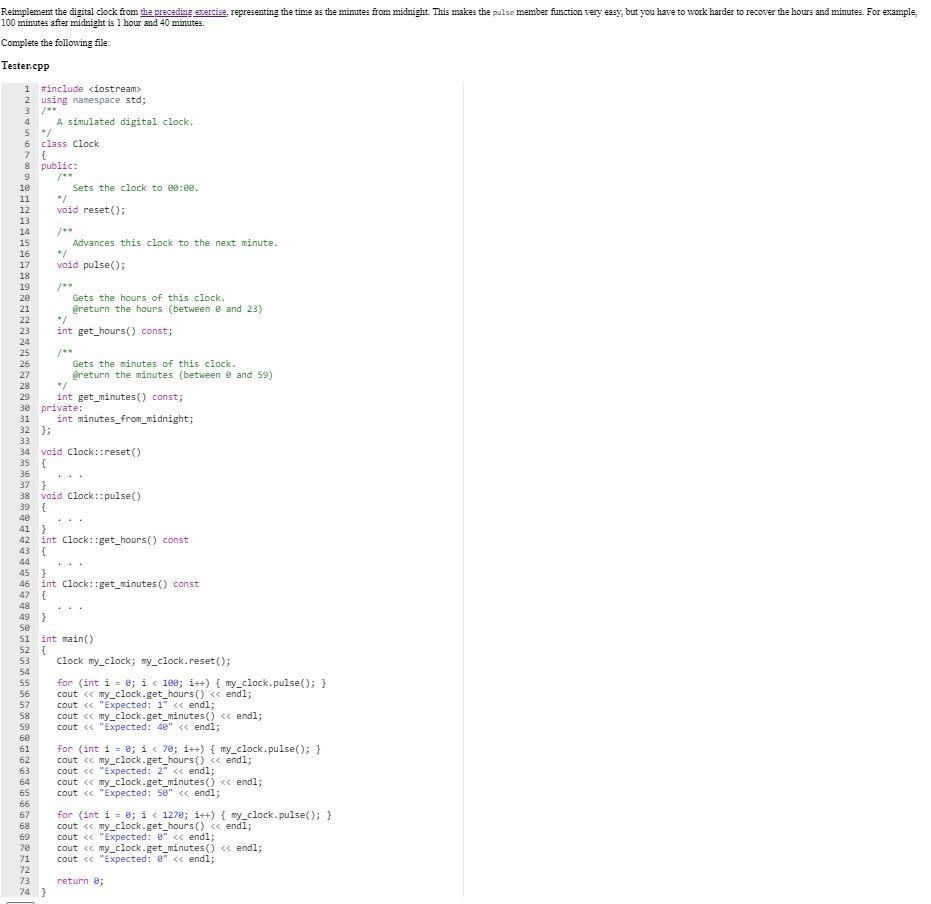This screenshot has width=931, height=904.
Task: Click the int main() line
Action: coord(65,638)
